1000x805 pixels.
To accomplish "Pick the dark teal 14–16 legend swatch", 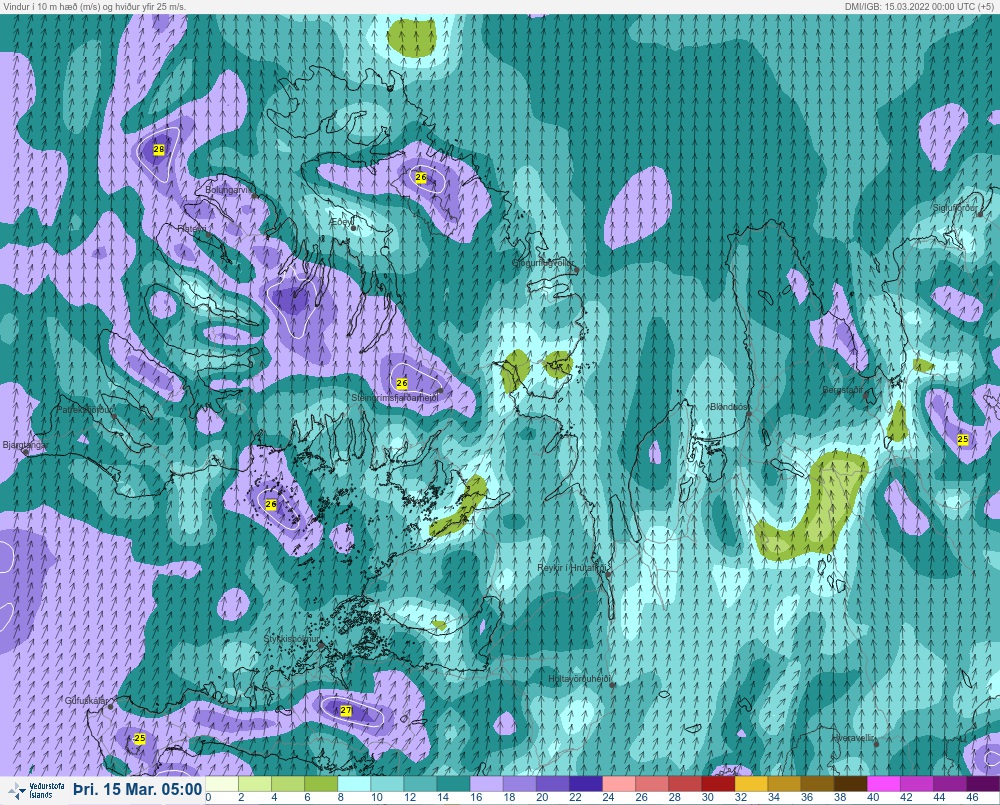I will pyautogui.click(x=453, y=784).
